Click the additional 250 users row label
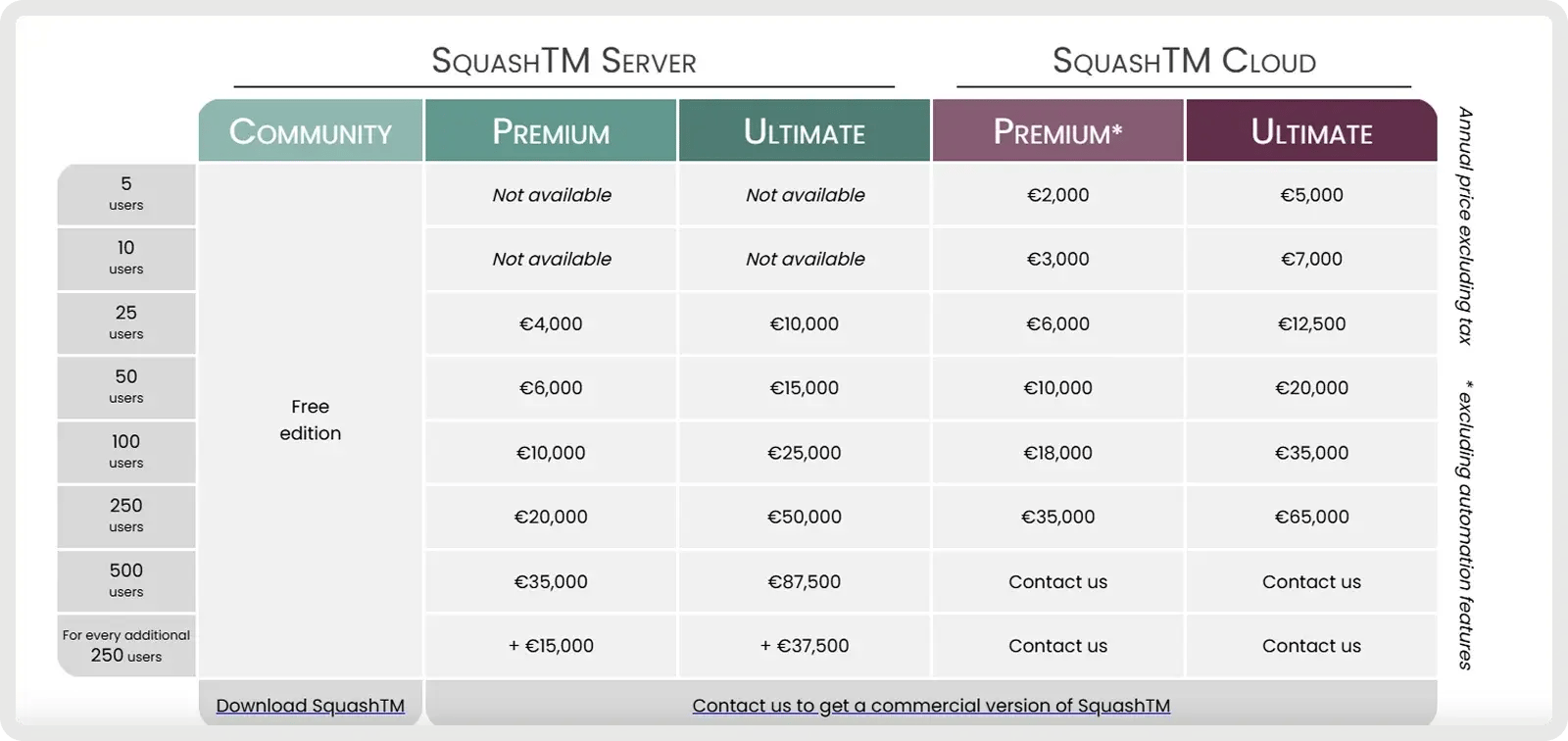Screen dimensions: 1568x741 (x=126, y=646)
